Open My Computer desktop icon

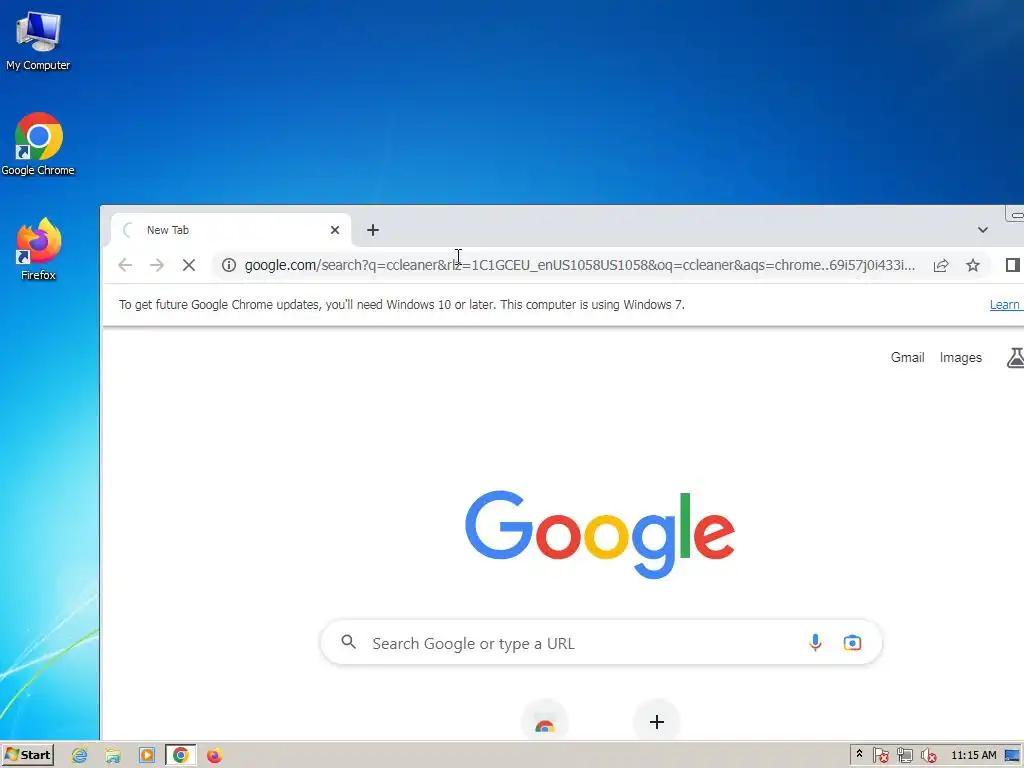coord(38,41)
